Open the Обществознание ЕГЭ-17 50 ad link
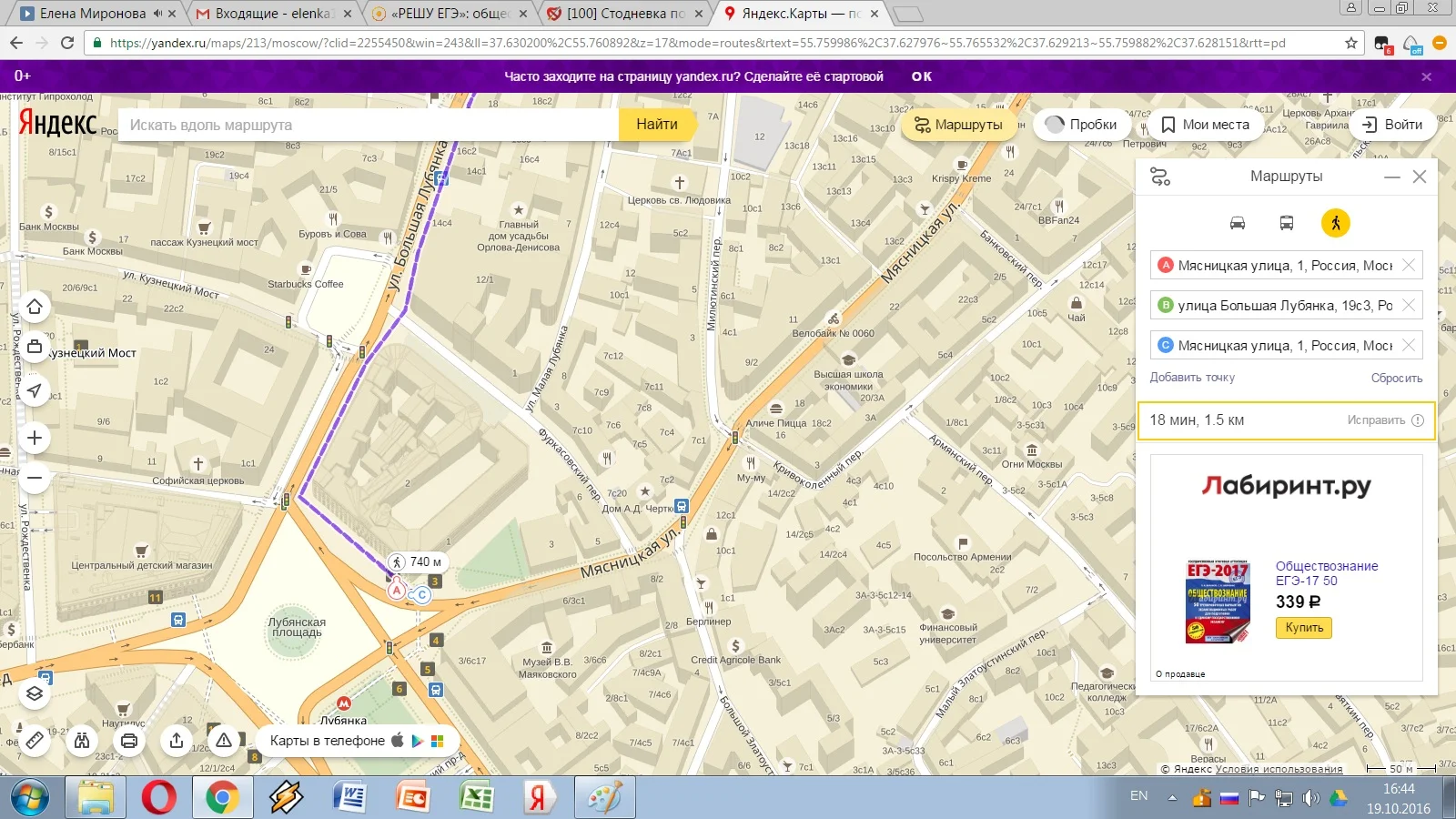The width and height of the screenshot is (1456, 819). pos(1327,573)
